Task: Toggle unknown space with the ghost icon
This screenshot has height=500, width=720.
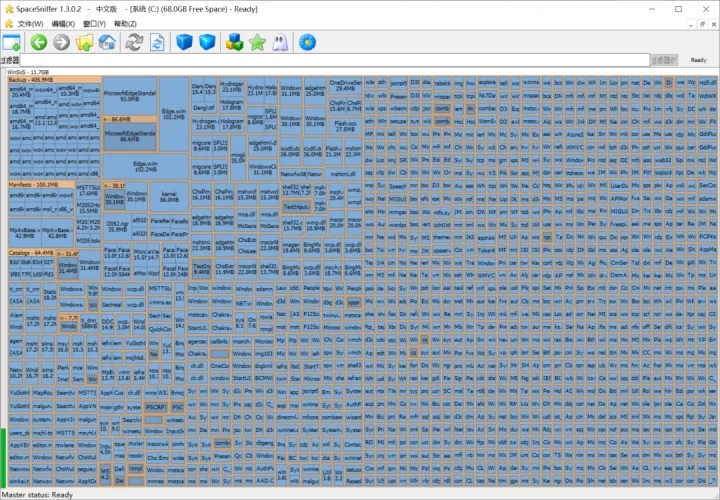Action: coord(280,42)
